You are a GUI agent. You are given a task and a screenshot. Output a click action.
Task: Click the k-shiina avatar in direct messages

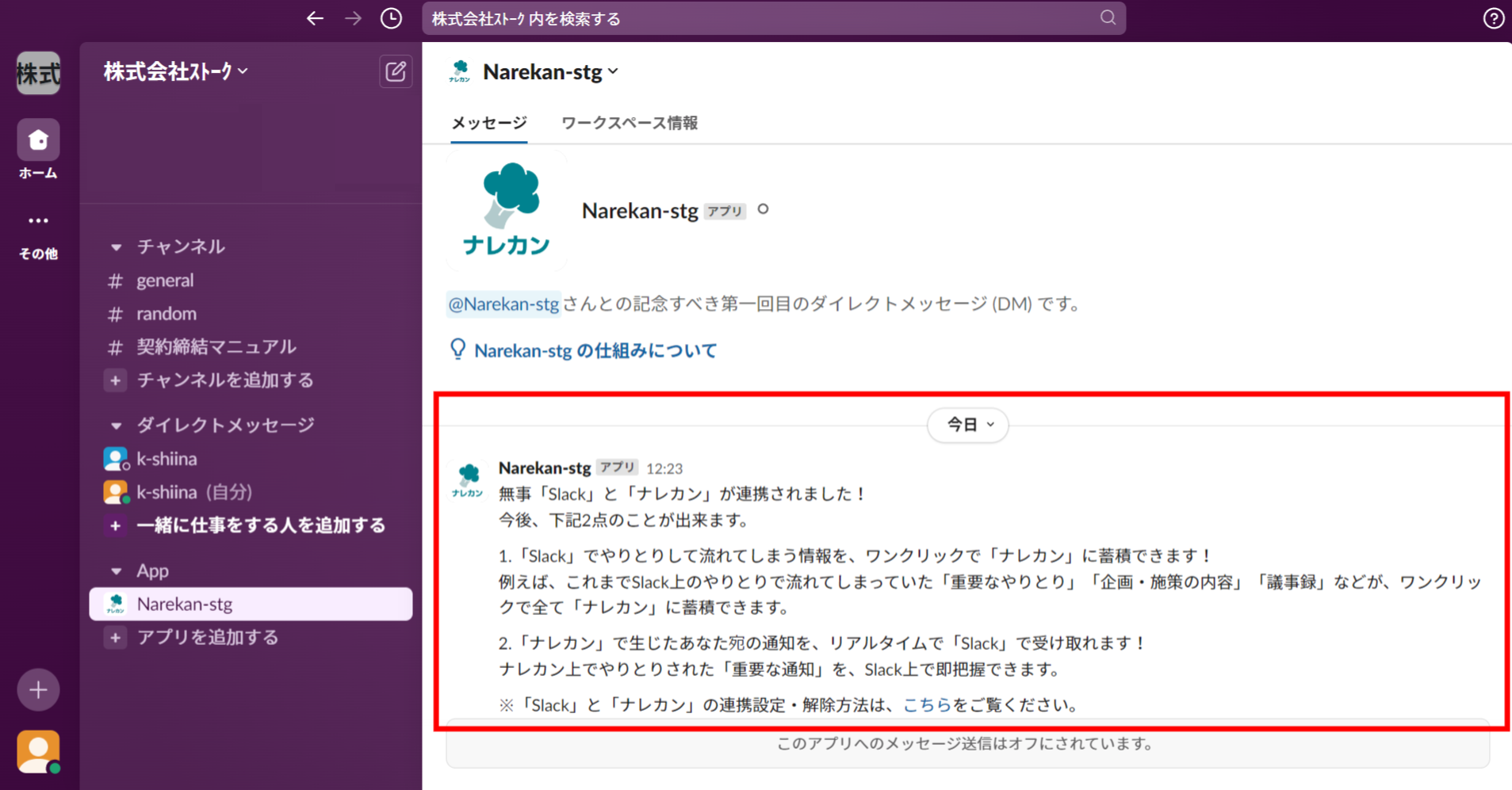[x=116, y=459]
